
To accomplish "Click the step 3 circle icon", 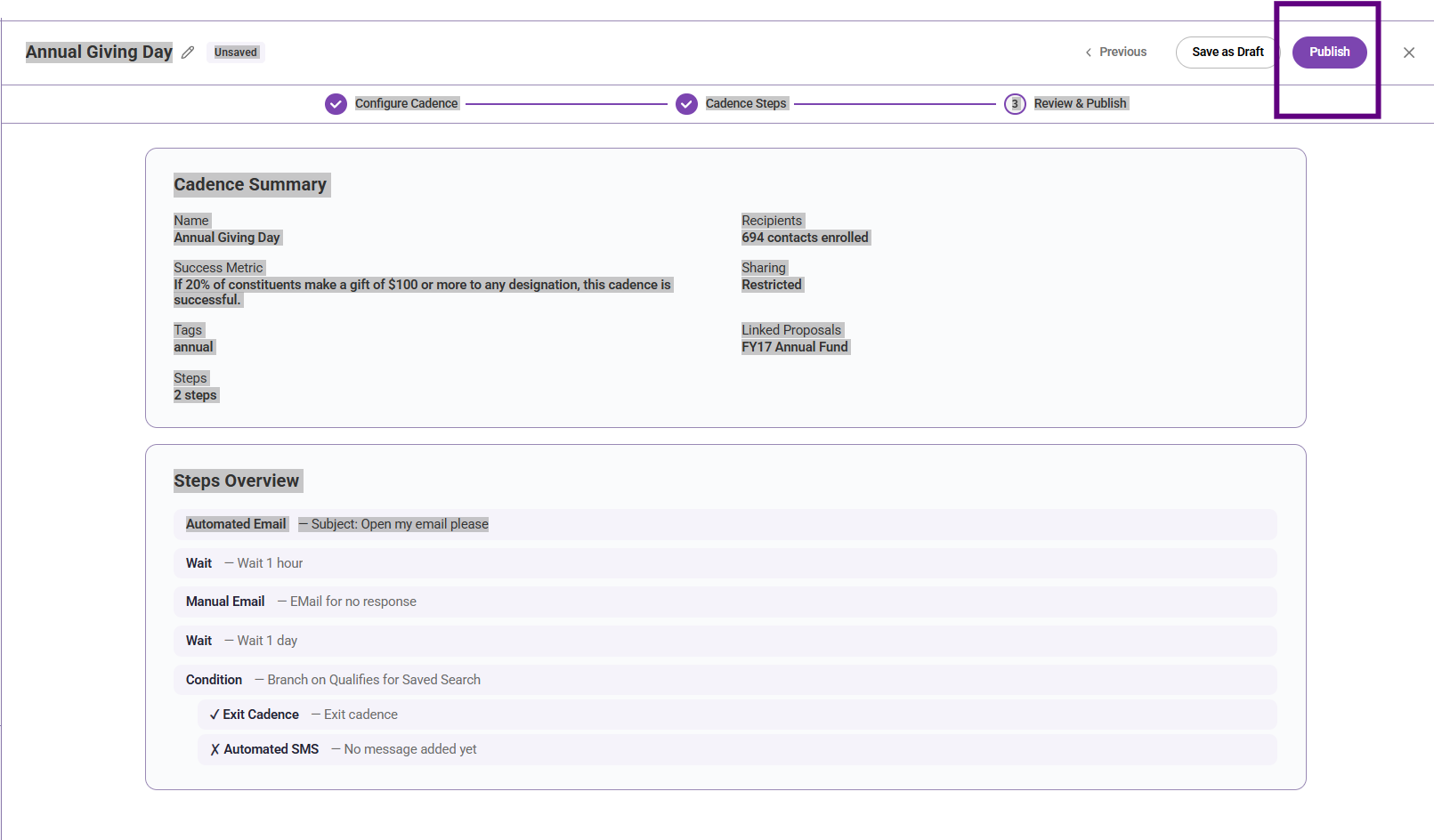I will click(1015, 104).
